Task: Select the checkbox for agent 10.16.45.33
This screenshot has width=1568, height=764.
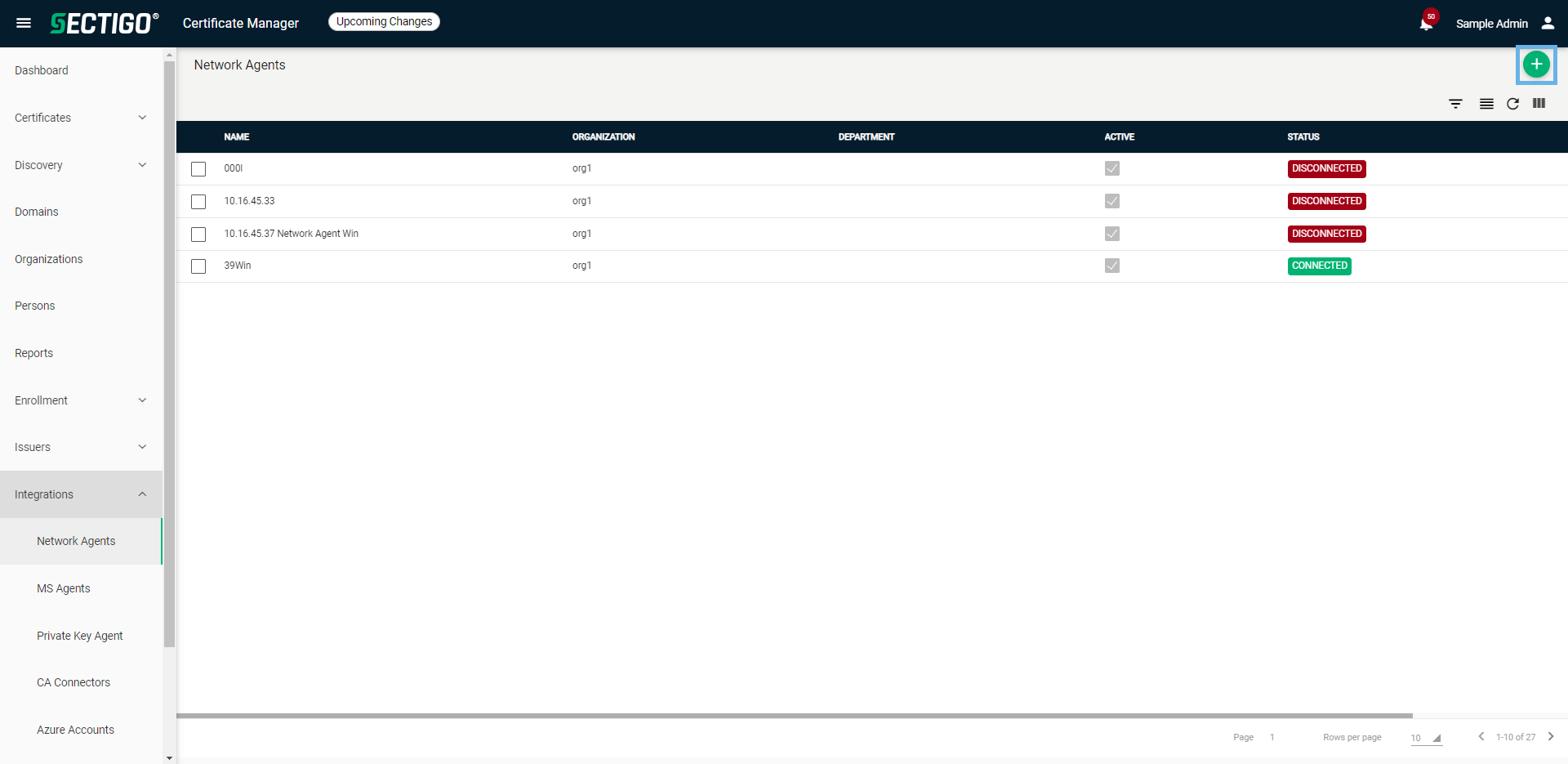Action: (x=198, y=202)
